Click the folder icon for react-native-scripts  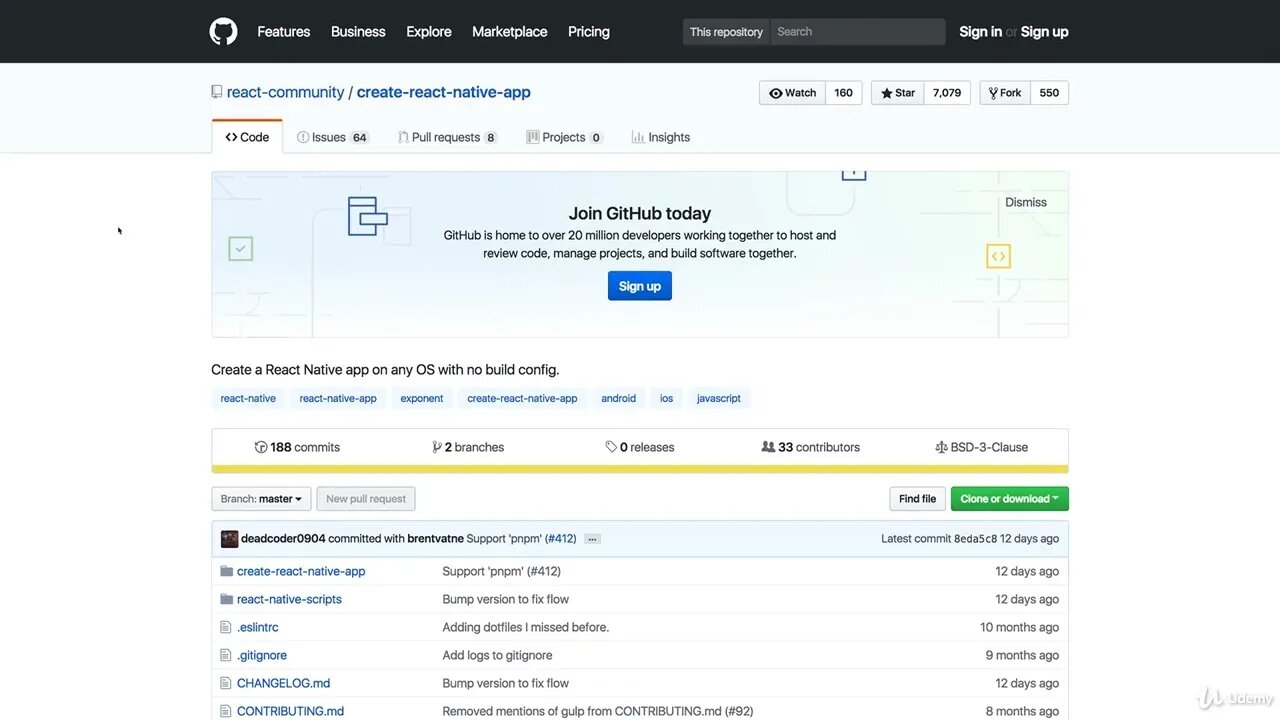pos(226,599)
